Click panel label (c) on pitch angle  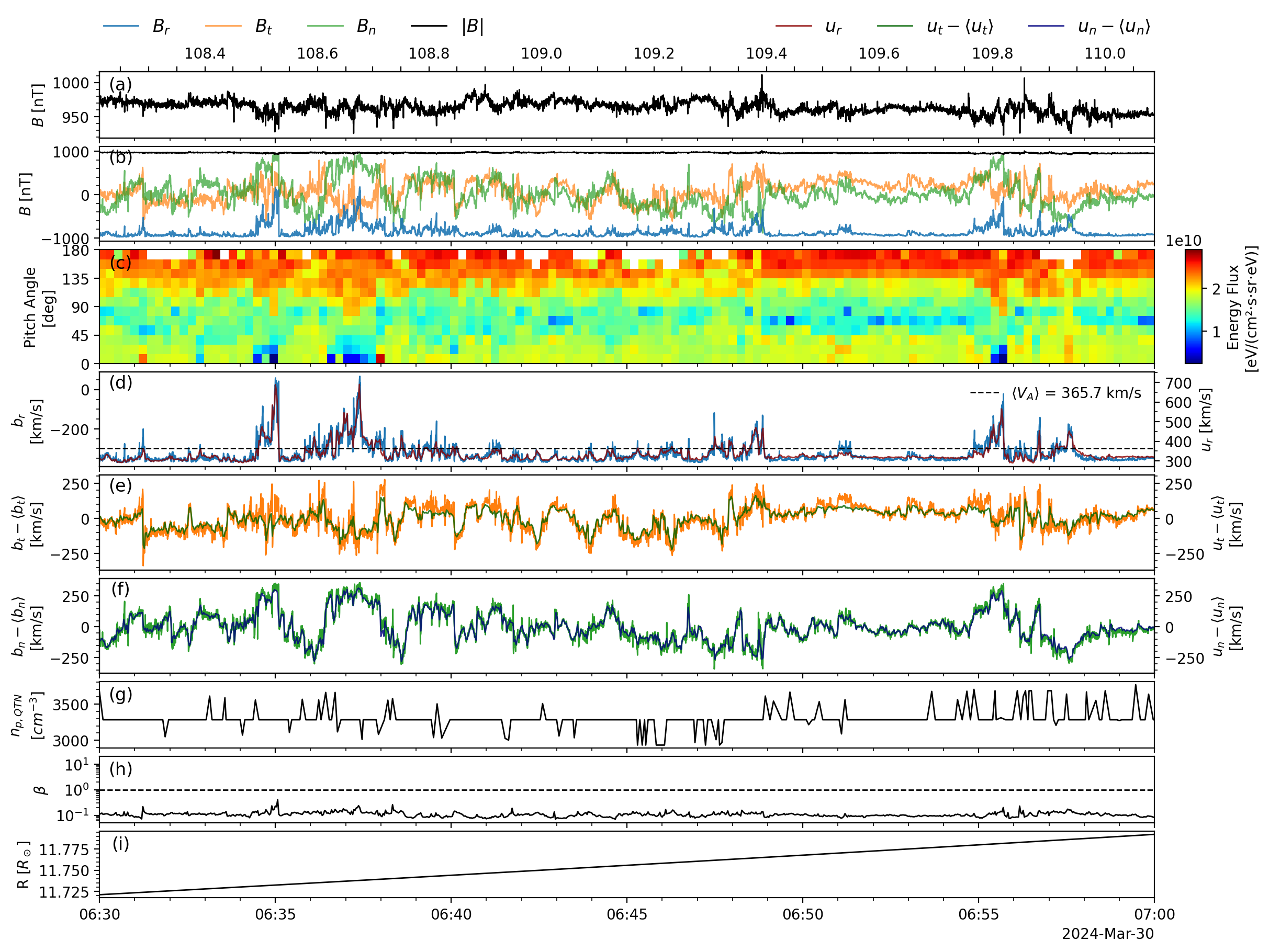coord(120,263)
